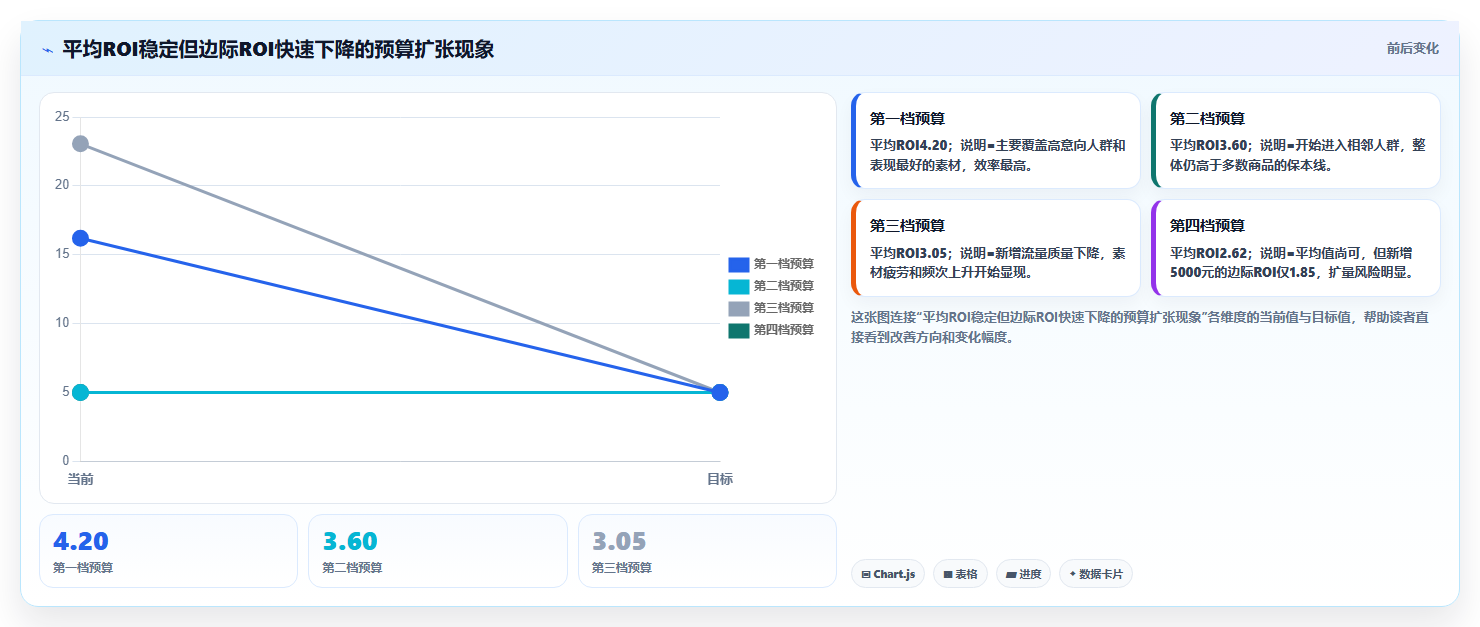Click the 15 y-axis tick label
Image resolution: width=1480 pixels, height=627 pixels.
pos(62,254)
